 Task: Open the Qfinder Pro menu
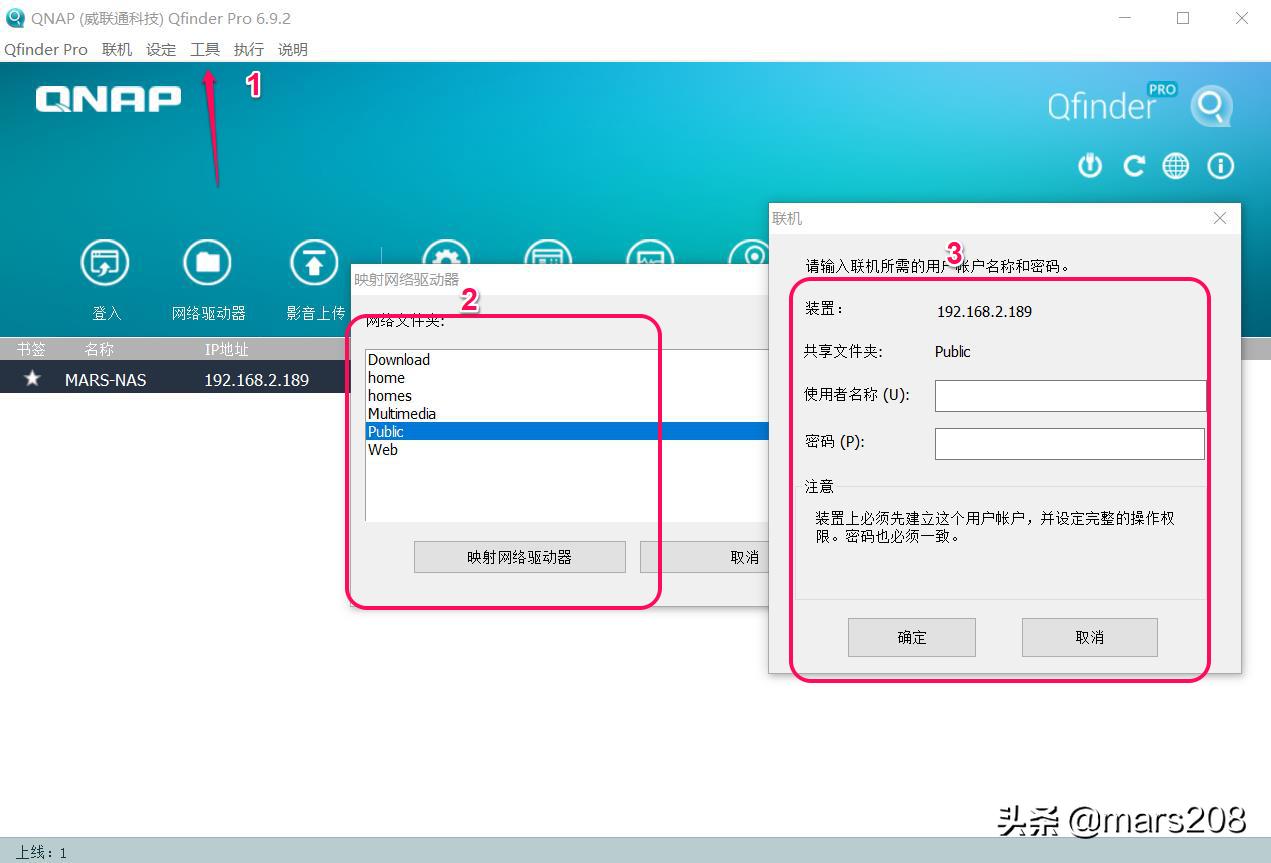(45, 49)
